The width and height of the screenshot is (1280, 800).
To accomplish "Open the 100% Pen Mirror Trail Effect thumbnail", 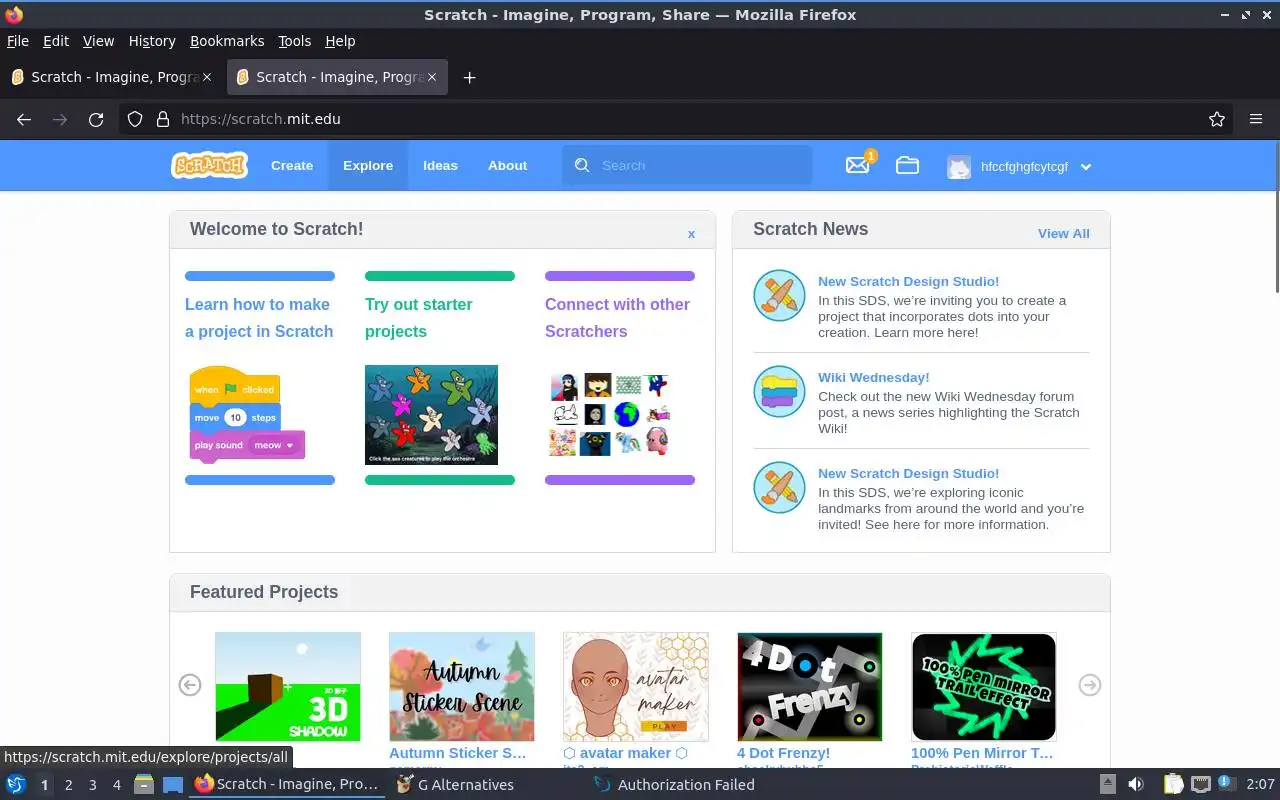I will pos(984,686).
